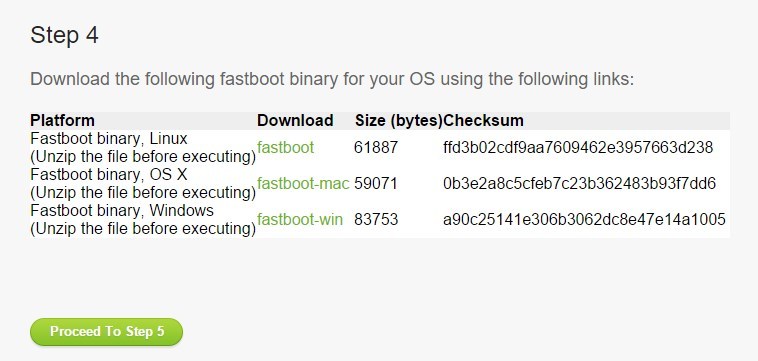Screen dimensions: 758x361
Task: Click the Windows checksum a90c2514 value
Action: (x=584, y=219)
